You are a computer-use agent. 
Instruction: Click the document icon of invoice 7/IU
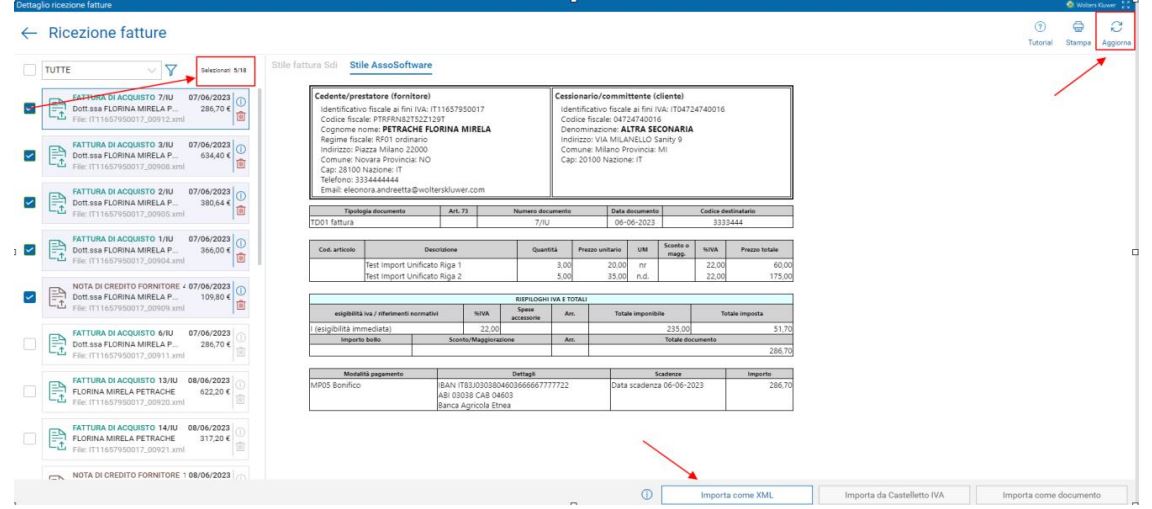pos(58,109)
